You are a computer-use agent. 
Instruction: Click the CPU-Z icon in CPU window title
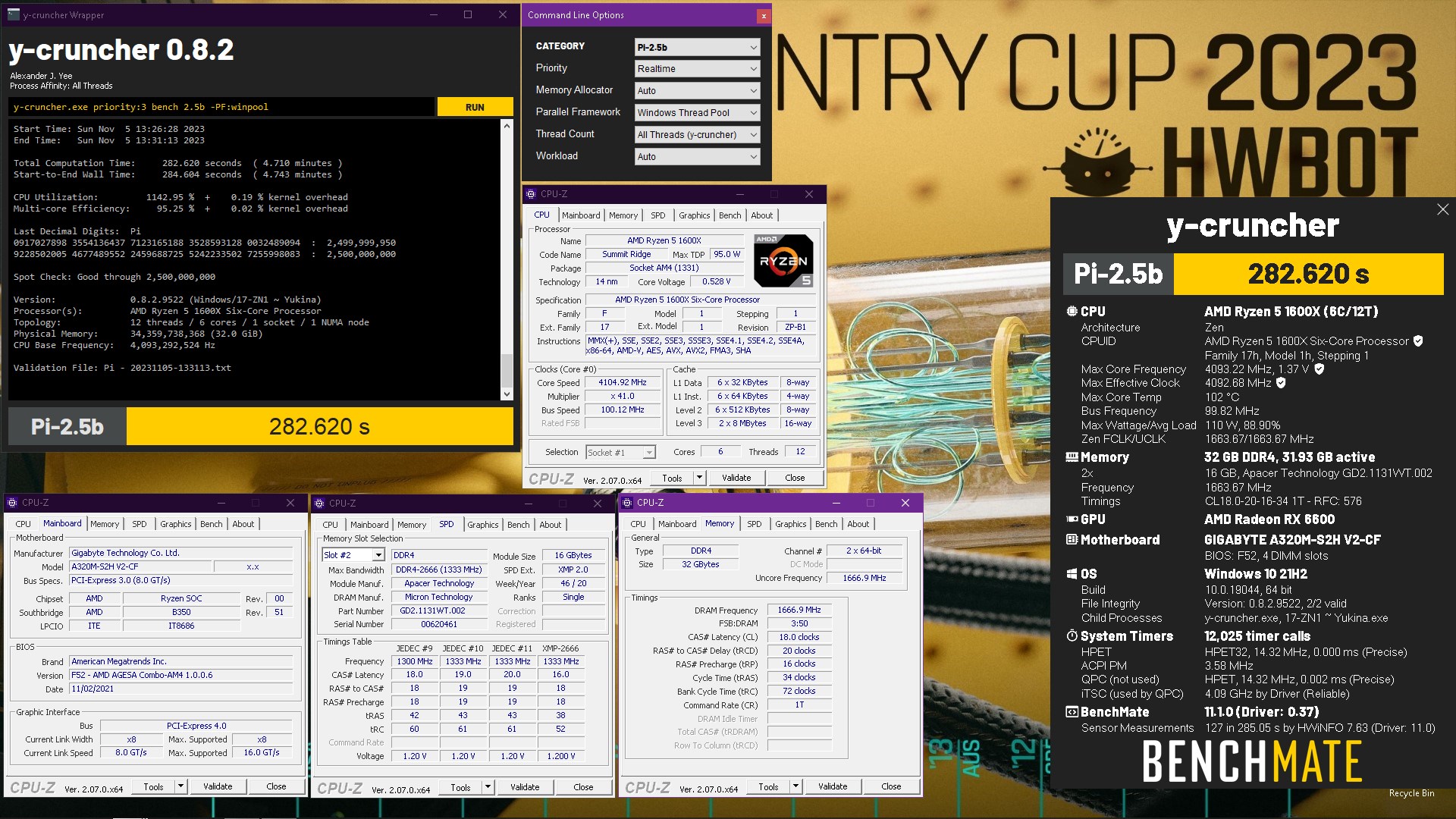[x=531, y=194]
